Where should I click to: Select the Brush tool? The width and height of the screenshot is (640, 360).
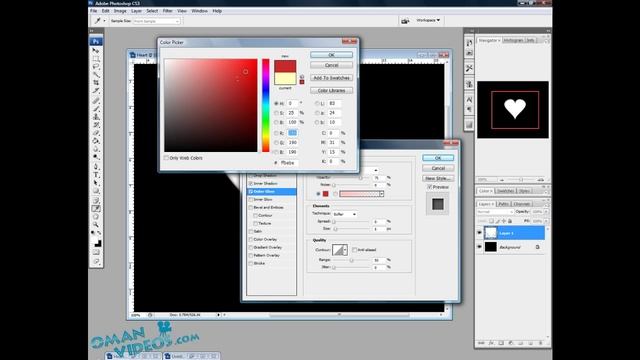tap(96, 109)
